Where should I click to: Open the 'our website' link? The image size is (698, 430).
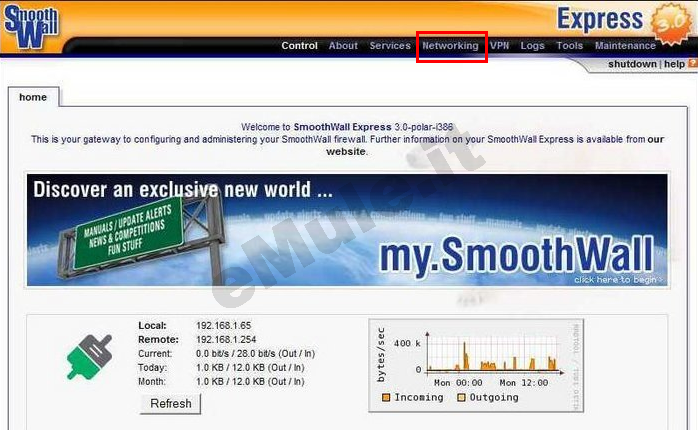click(x=495, y=145)
